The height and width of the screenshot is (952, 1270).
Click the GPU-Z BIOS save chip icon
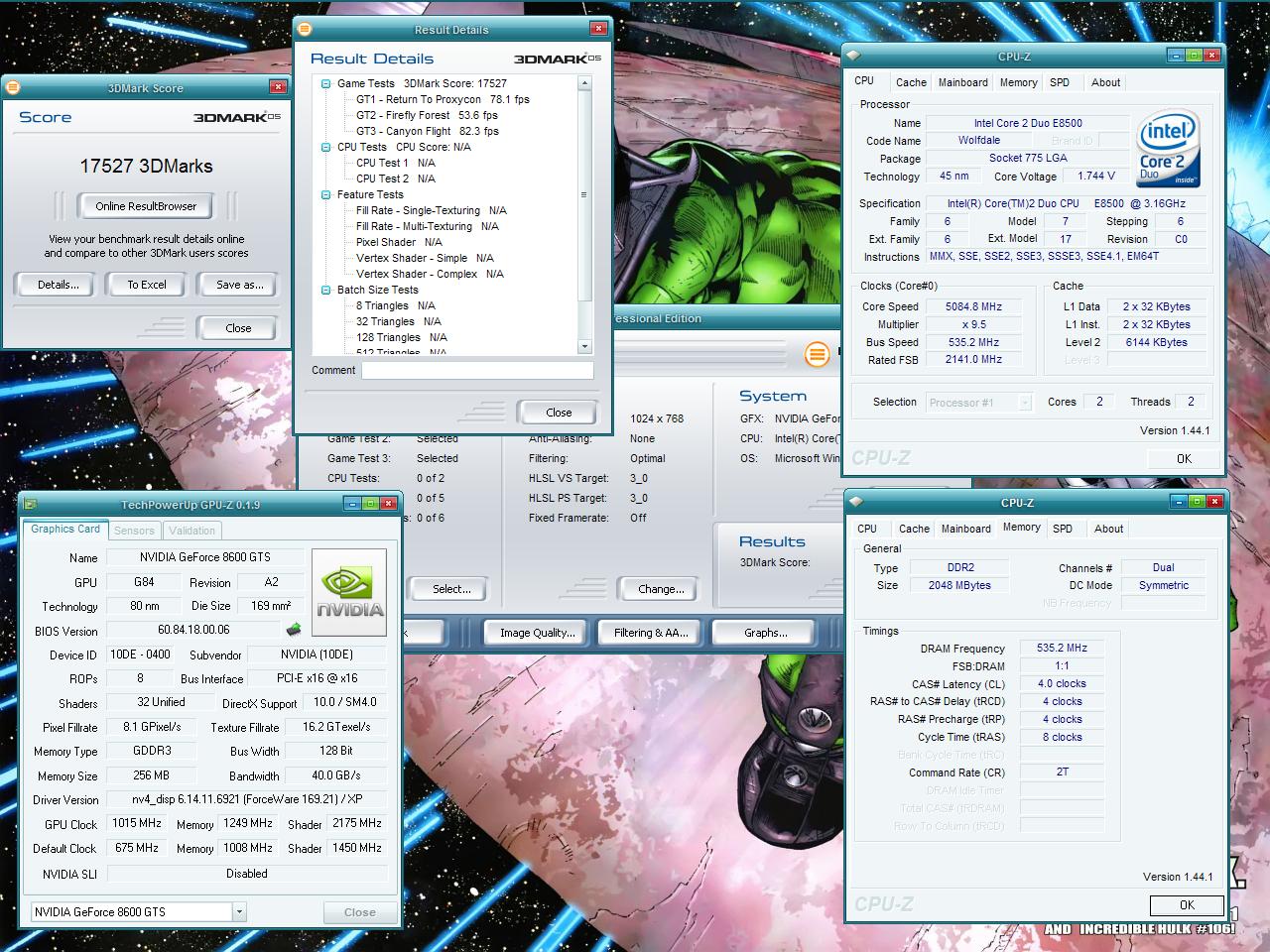(294, 630)
